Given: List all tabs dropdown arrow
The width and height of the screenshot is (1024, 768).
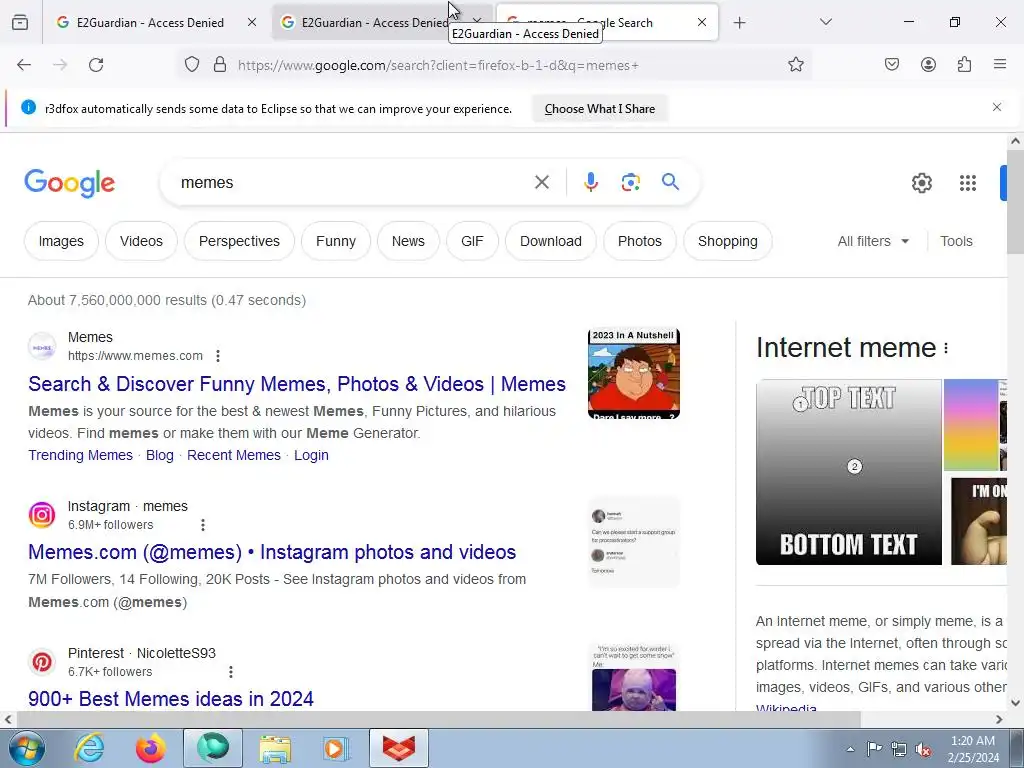Looking at the screenshot, I should click(825, 22).
